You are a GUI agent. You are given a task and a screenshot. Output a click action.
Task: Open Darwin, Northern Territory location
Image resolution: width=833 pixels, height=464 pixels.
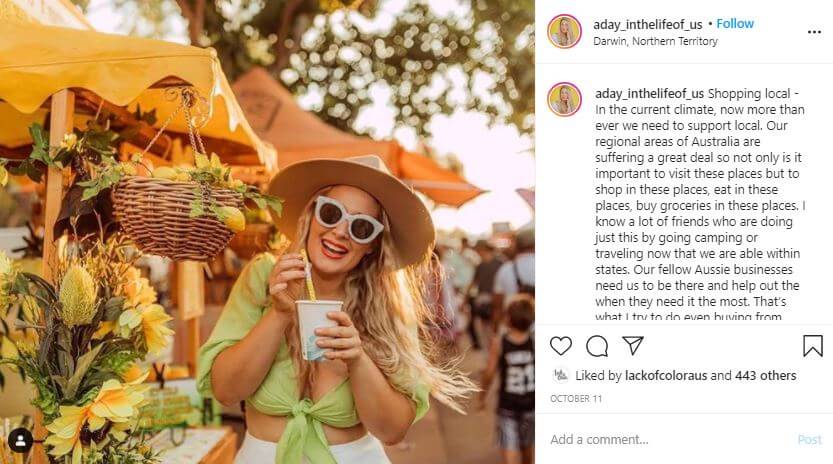pyautogui.click(x=655, y=41)
